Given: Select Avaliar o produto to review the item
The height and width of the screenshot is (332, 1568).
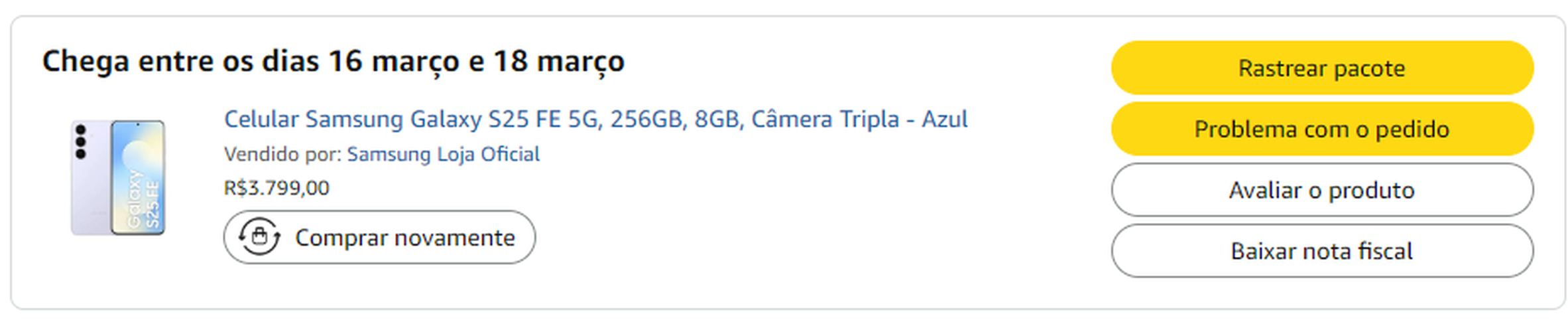Looking at the screenshot, I should (x=1321, y=190).
